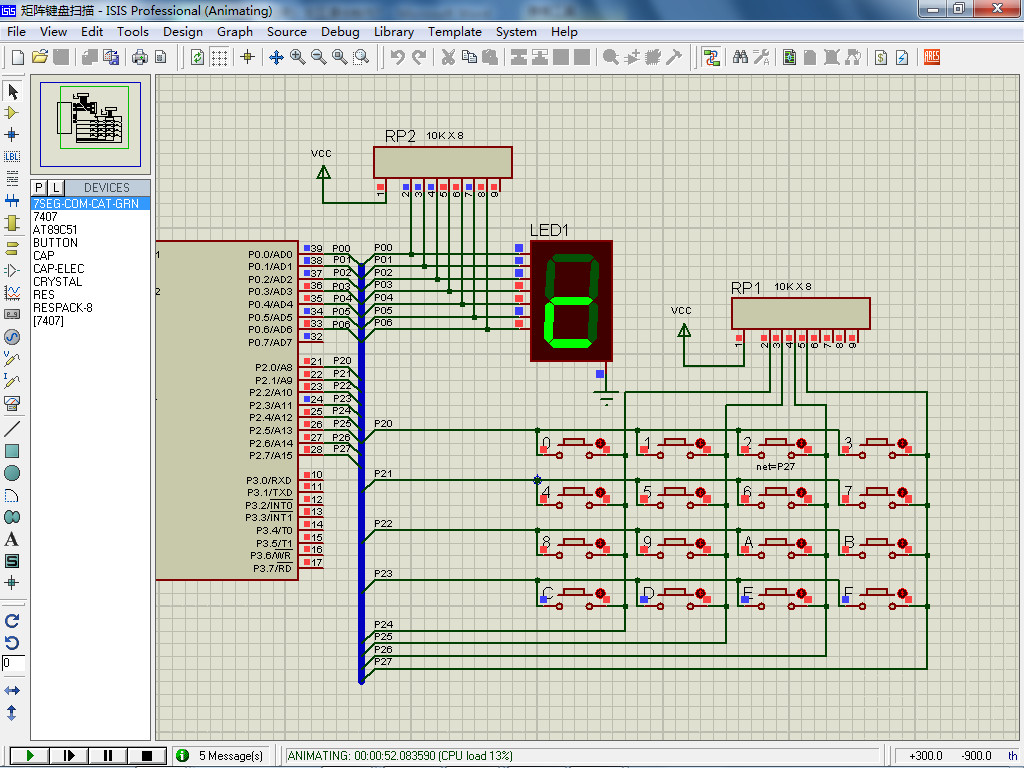Open the 5 Message(s) simulation log
Screen dimensions: 1024x768
(x=222, y=756)
